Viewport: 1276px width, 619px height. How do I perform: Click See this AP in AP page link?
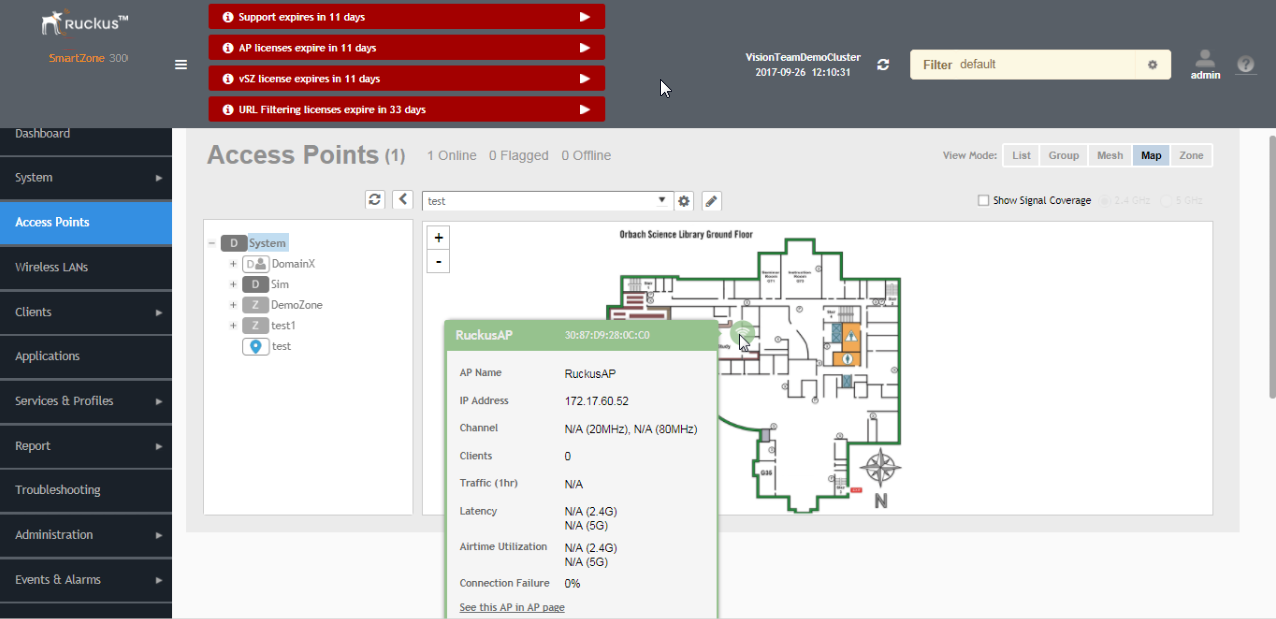pos(511,608)
